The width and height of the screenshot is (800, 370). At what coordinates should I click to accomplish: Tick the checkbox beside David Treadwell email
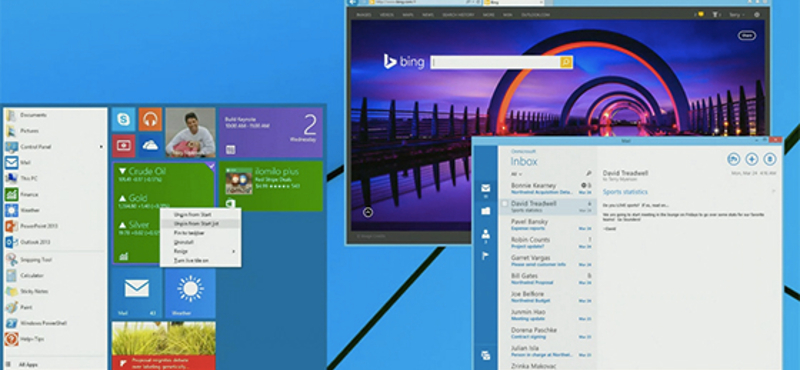(505, 203)
